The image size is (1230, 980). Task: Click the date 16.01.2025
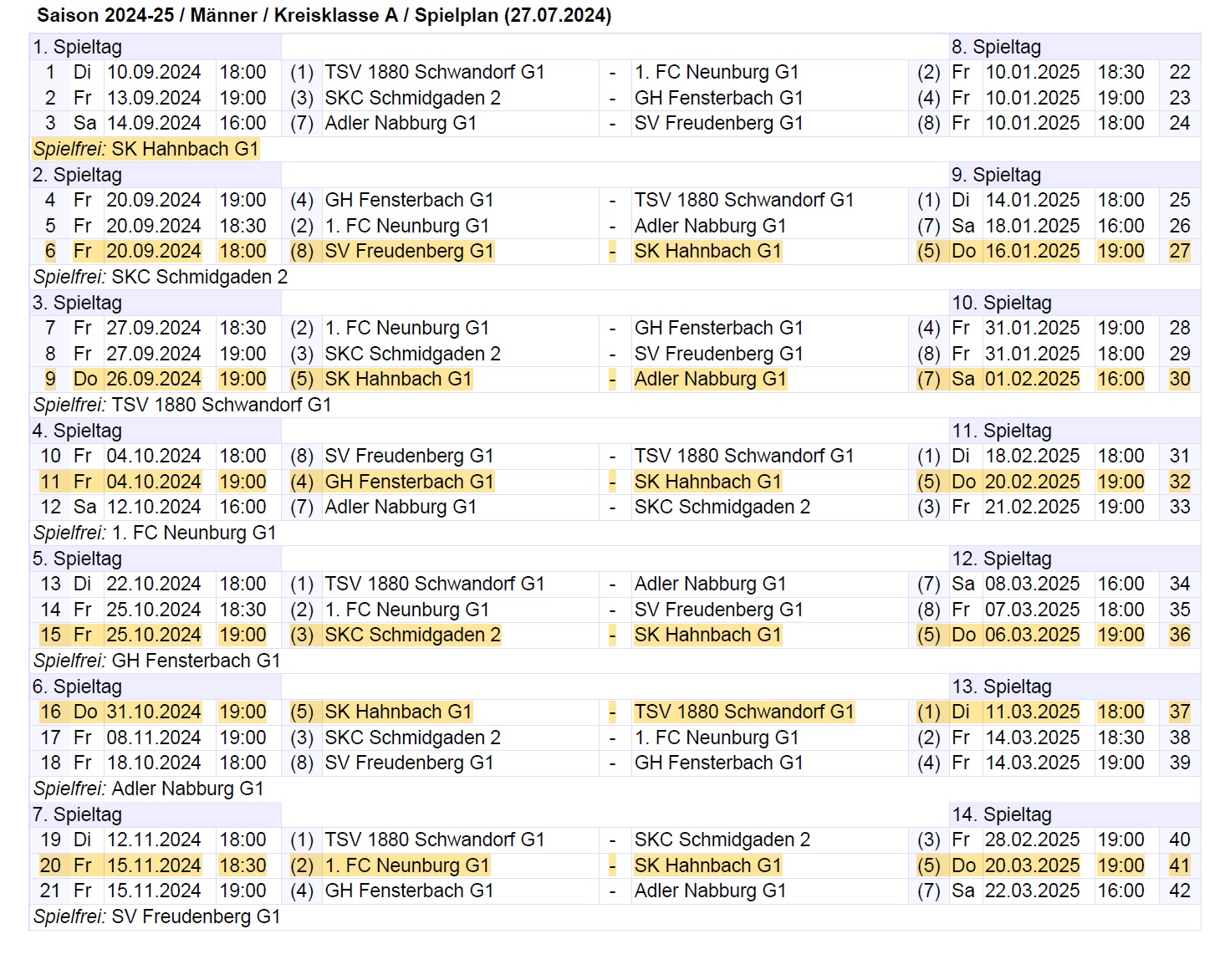click(1033, 251)
